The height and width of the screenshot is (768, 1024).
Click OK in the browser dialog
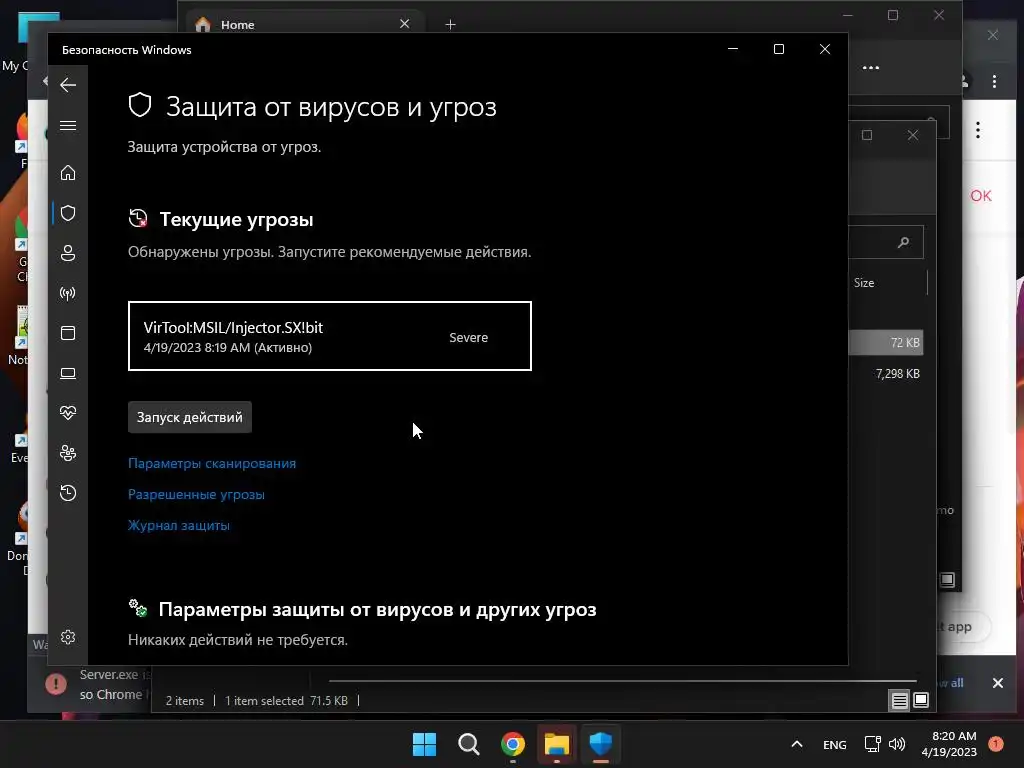click(x=981, y=196)
